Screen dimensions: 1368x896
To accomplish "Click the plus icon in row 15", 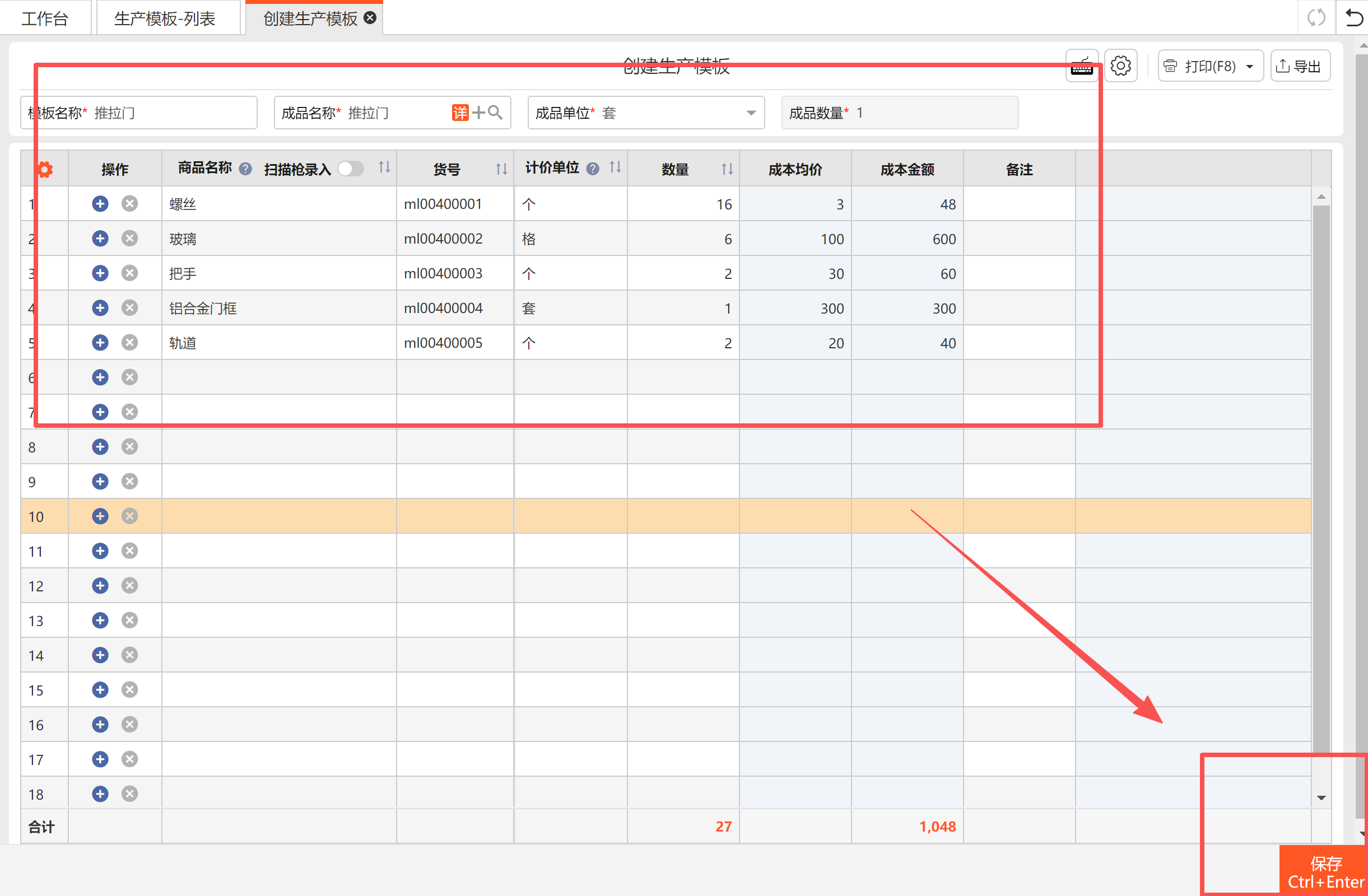I will coord(100,690).
